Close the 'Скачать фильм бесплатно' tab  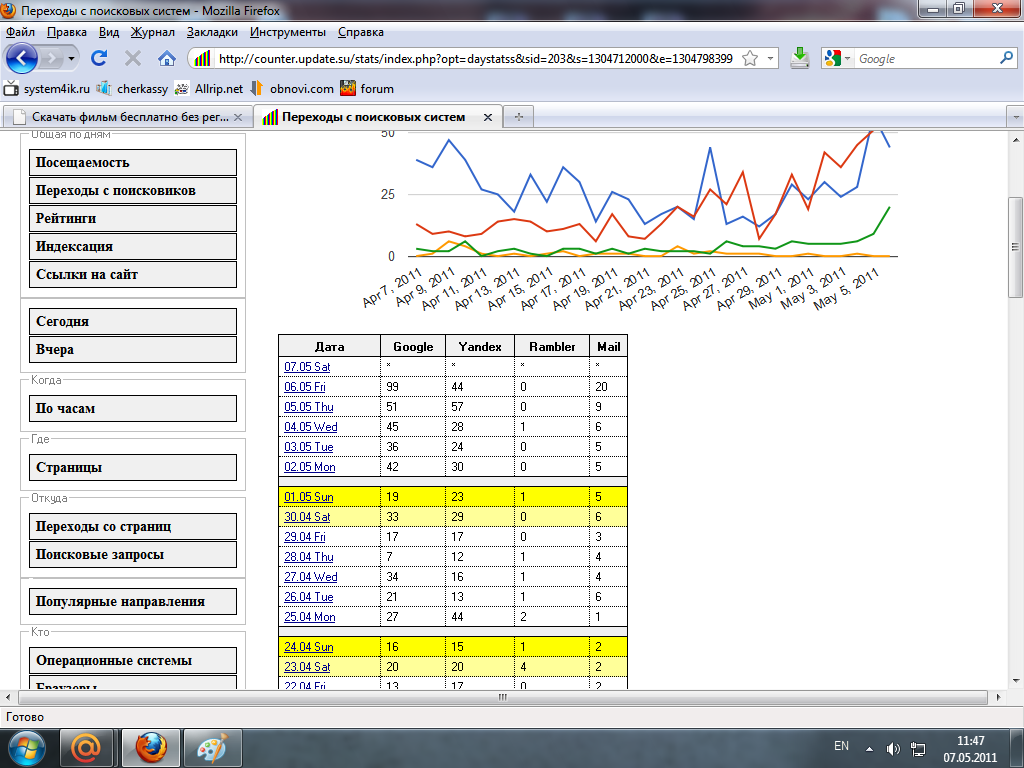[x=238, y=118]
